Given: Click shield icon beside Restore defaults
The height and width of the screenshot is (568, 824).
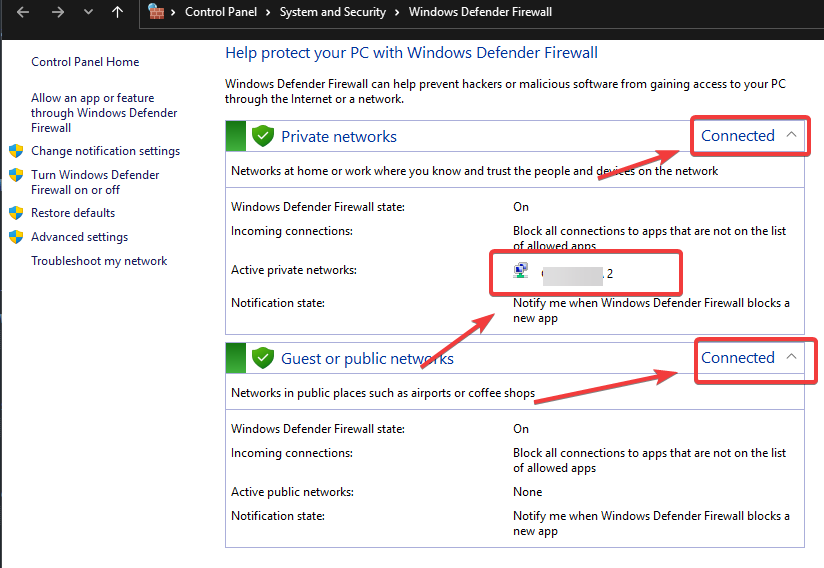Looking at the screenshot, I should pos(16,213).
